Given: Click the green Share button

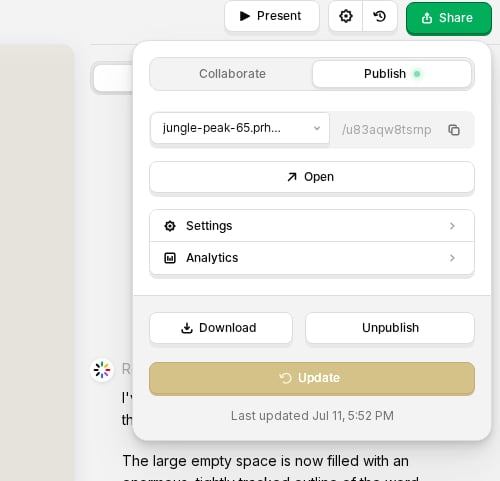Looking at the screenshot, I should coord(449,18).
